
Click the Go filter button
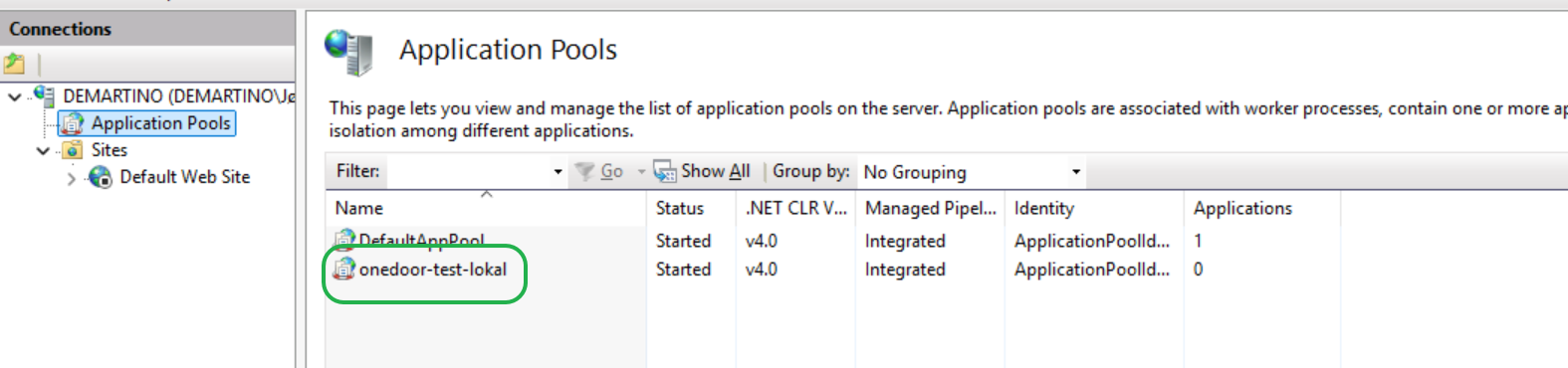click(600, 171)
